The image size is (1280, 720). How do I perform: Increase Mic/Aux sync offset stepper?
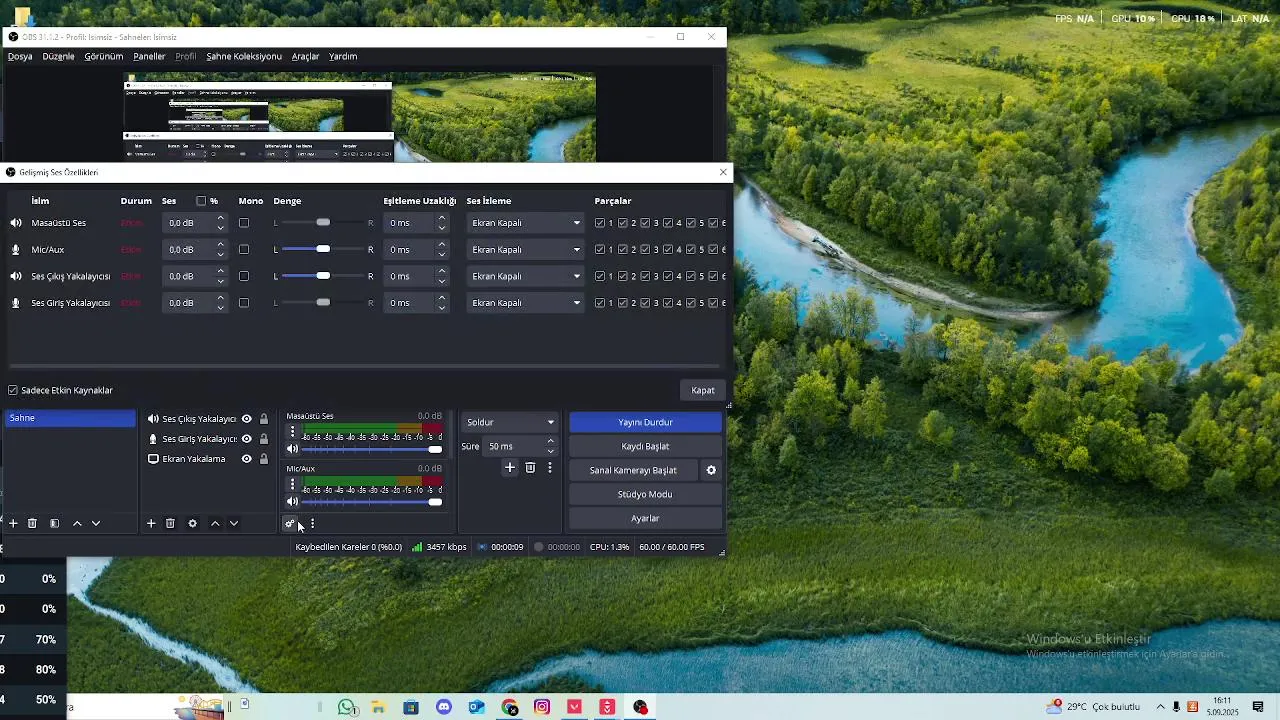click(x=441, y=245)
